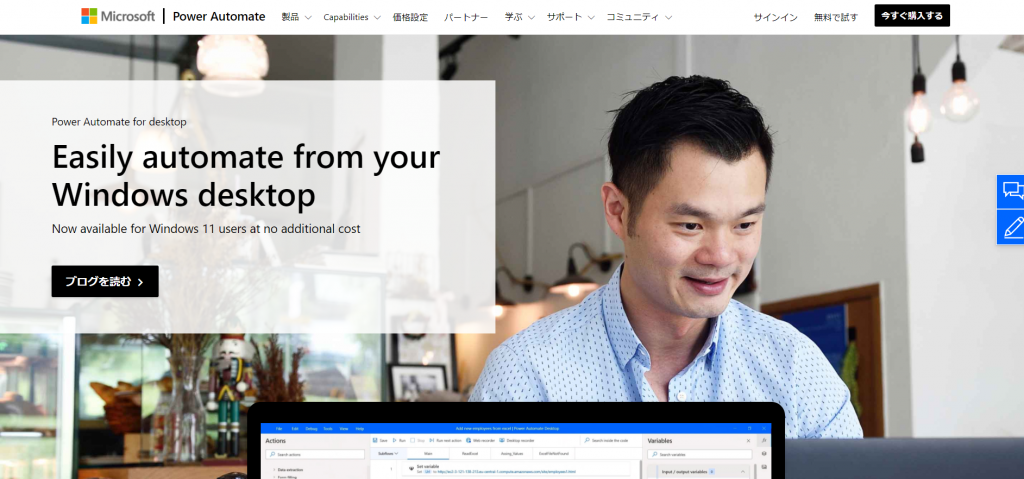Expand the 学ぶ menu
Image resolution: width=1024 pixels, height=479 pixels.
click(520, 17)
